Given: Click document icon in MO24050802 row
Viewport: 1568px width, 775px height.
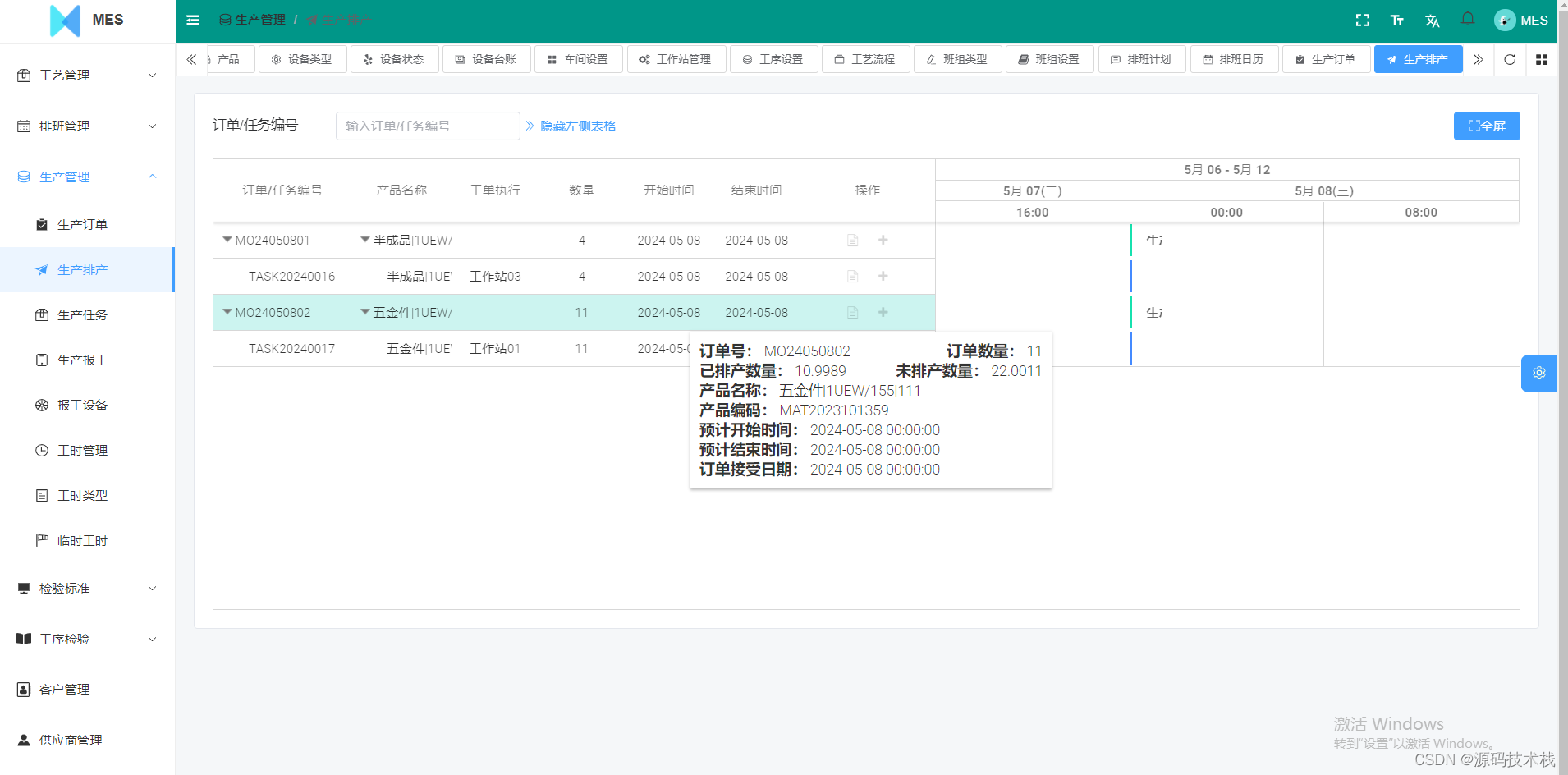Looking at the screenshot, I should pyautogui.click(x=853, y=313).
